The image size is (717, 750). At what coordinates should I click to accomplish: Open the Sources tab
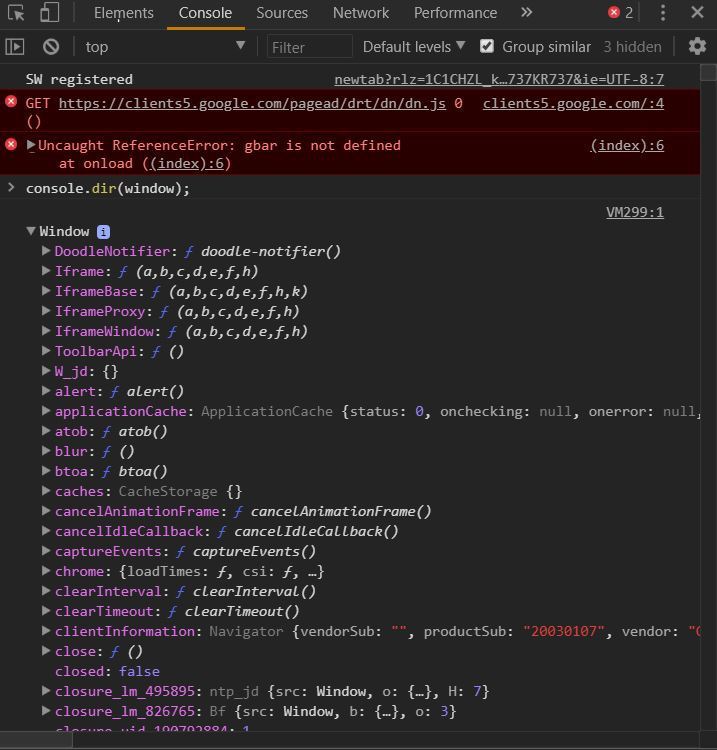[x=282, y=13]
